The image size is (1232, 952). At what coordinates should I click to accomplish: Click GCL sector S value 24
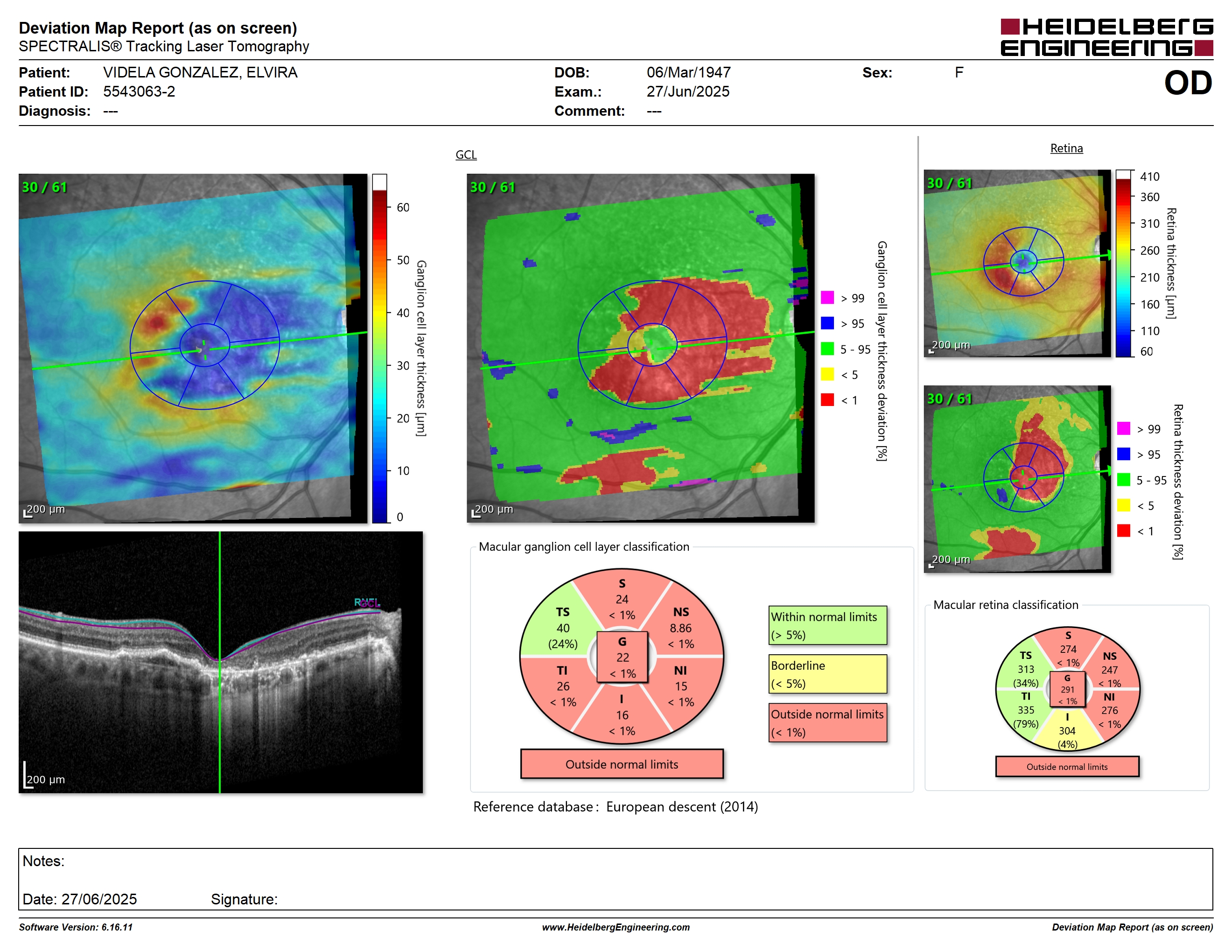(622, 599)
